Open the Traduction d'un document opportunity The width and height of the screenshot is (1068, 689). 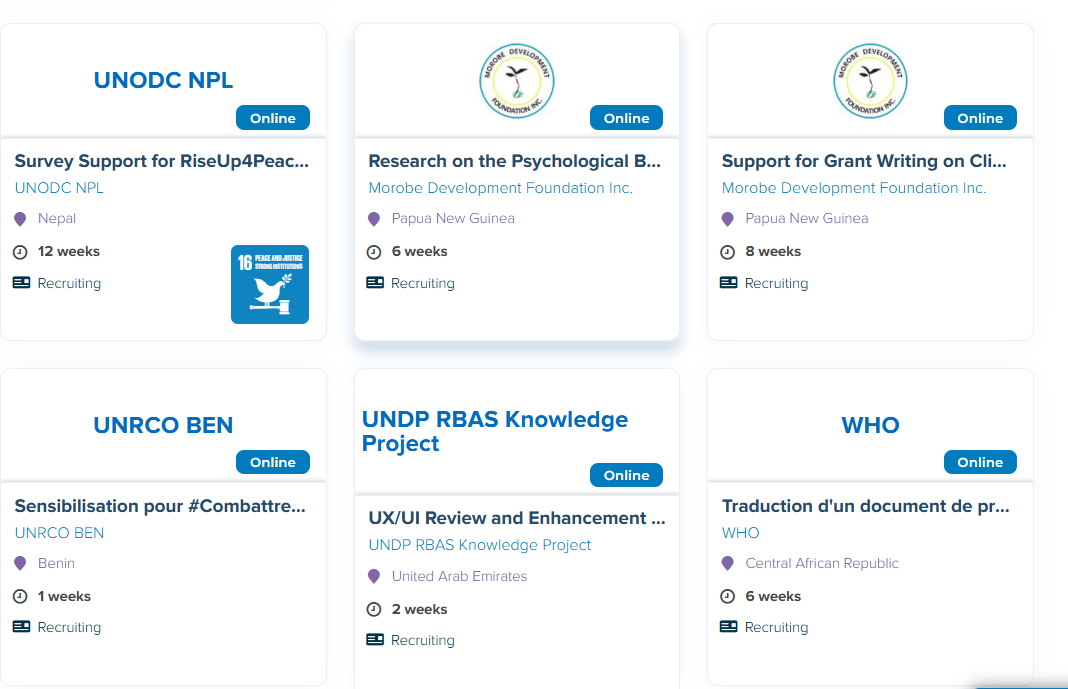point(866,507)
